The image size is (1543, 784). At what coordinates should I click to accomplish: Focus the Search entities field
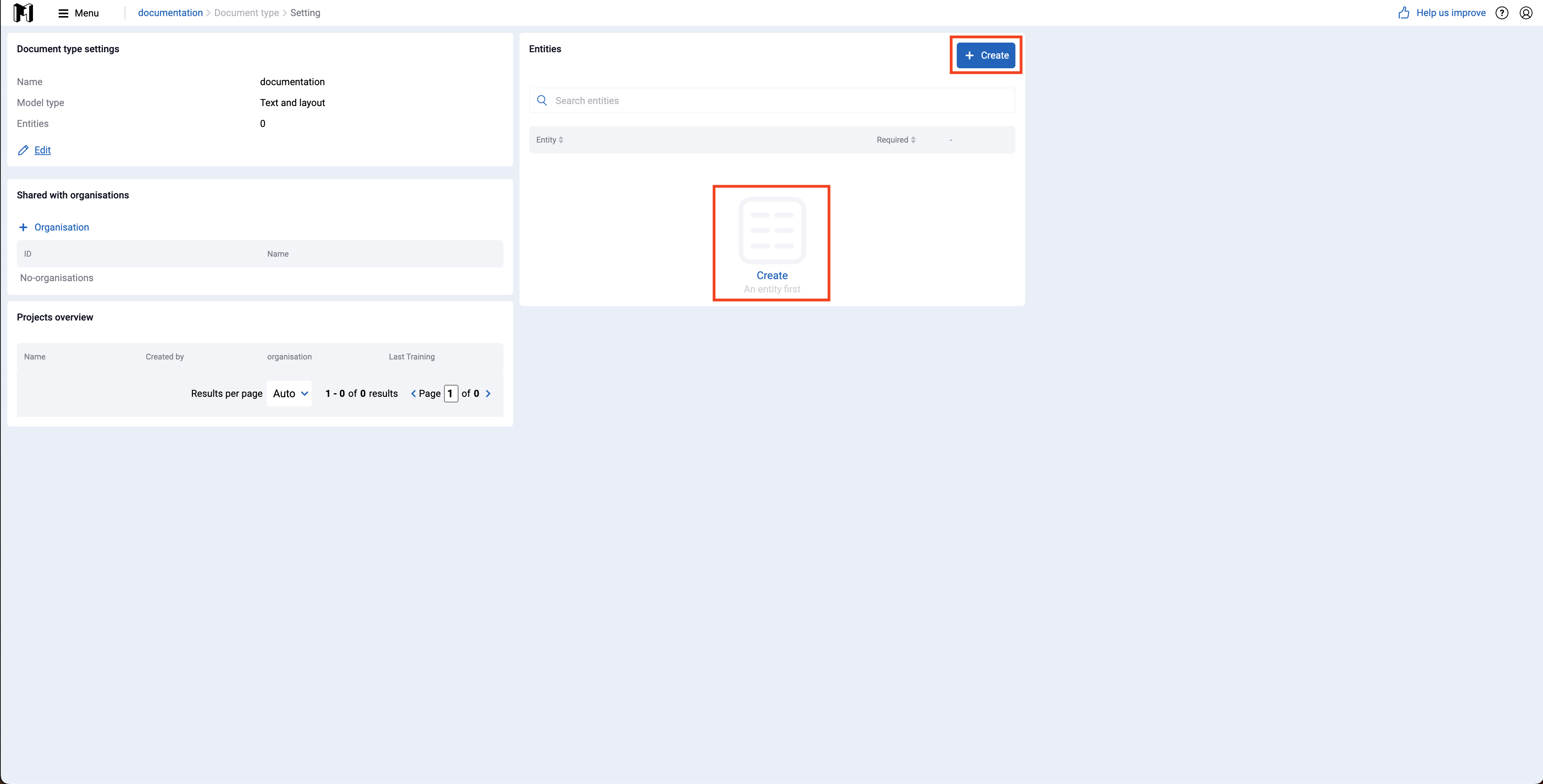click(771, 101)
